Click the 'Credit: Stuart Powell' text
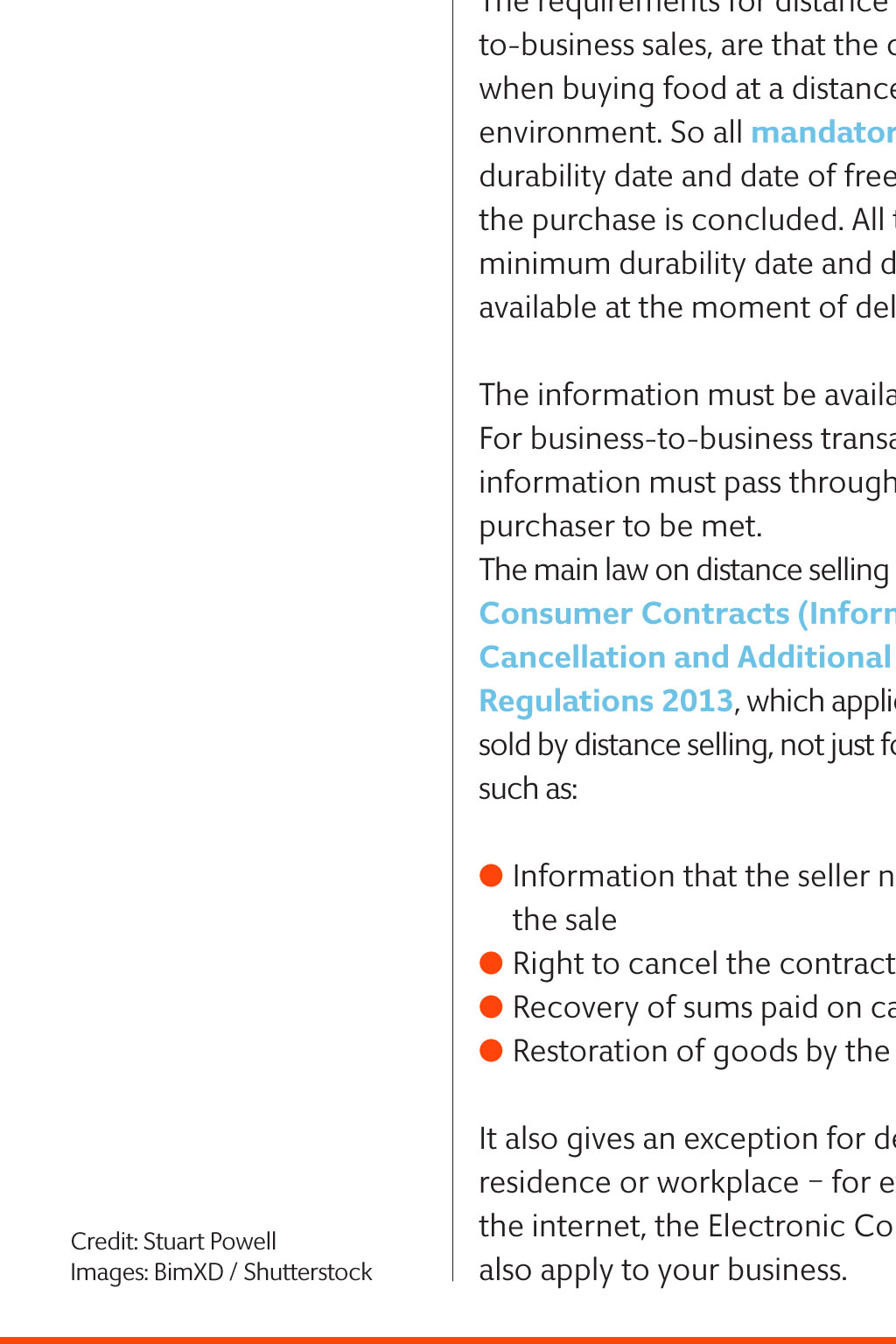896x1344 pixels. tap(173, 1241)
